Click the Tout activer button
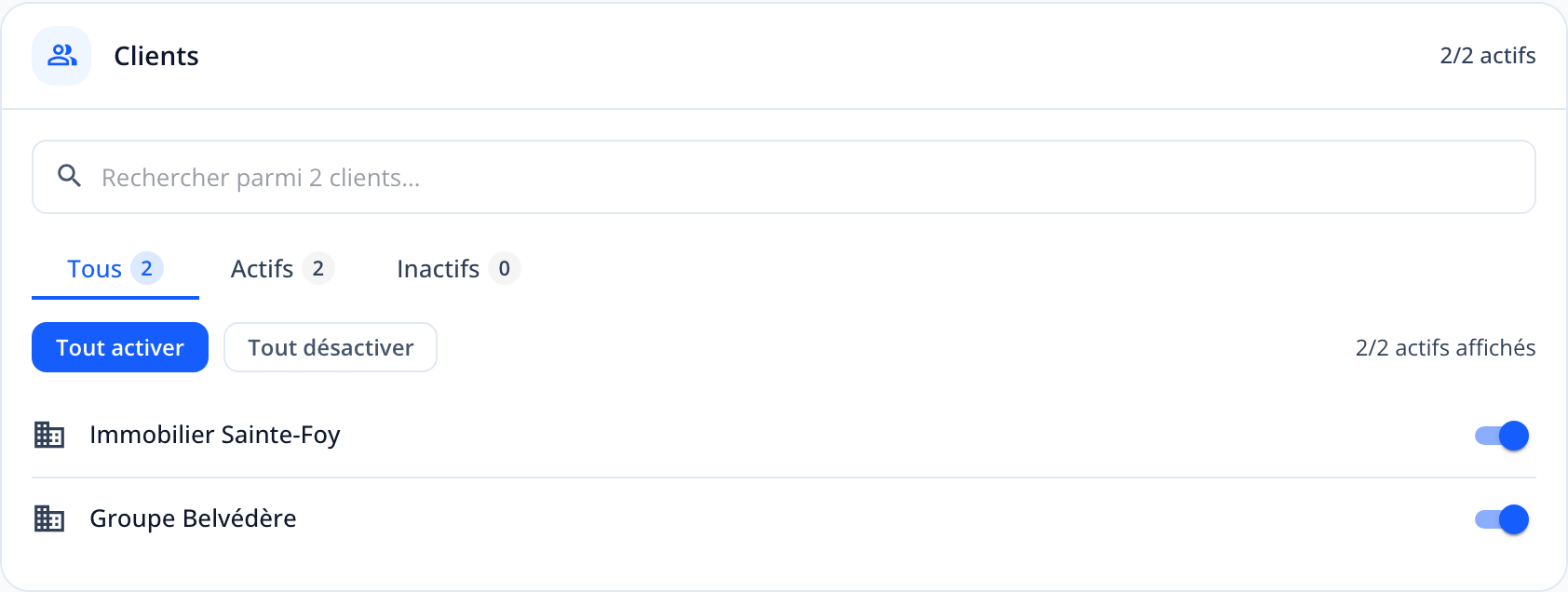 [x=120, y=347]
